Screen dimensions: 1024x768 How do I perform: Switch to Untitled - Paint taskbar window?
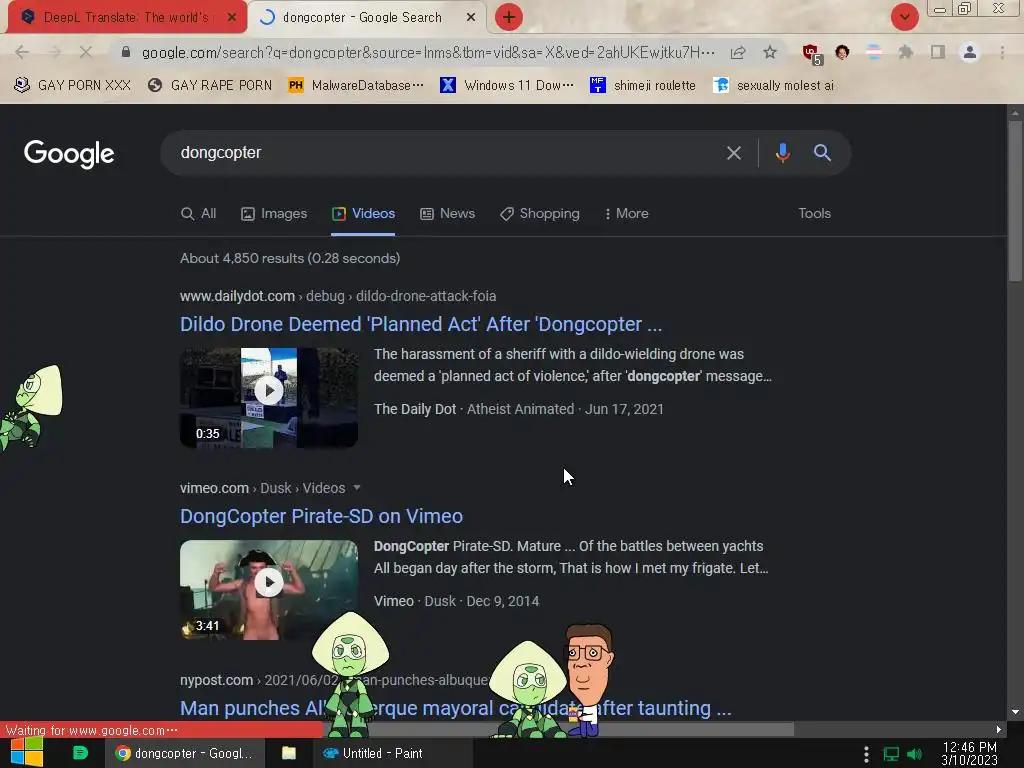[x=393, y=754]
